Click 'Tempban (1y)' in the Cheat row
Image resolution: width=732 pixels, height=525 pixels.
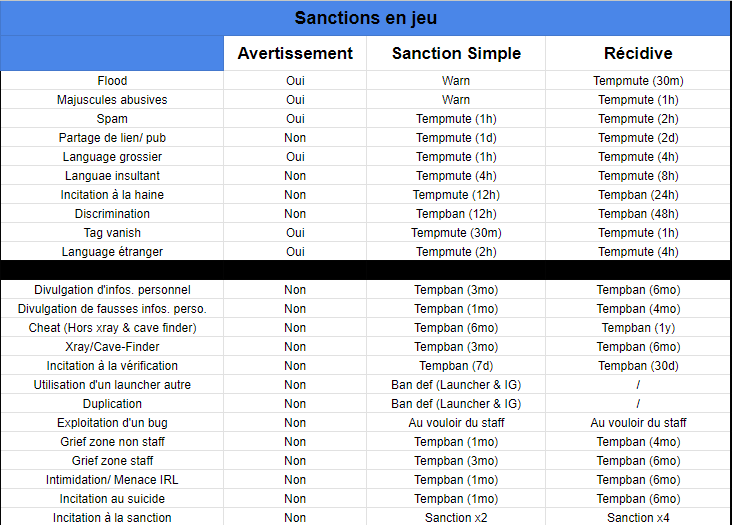(x=638, y=328)
